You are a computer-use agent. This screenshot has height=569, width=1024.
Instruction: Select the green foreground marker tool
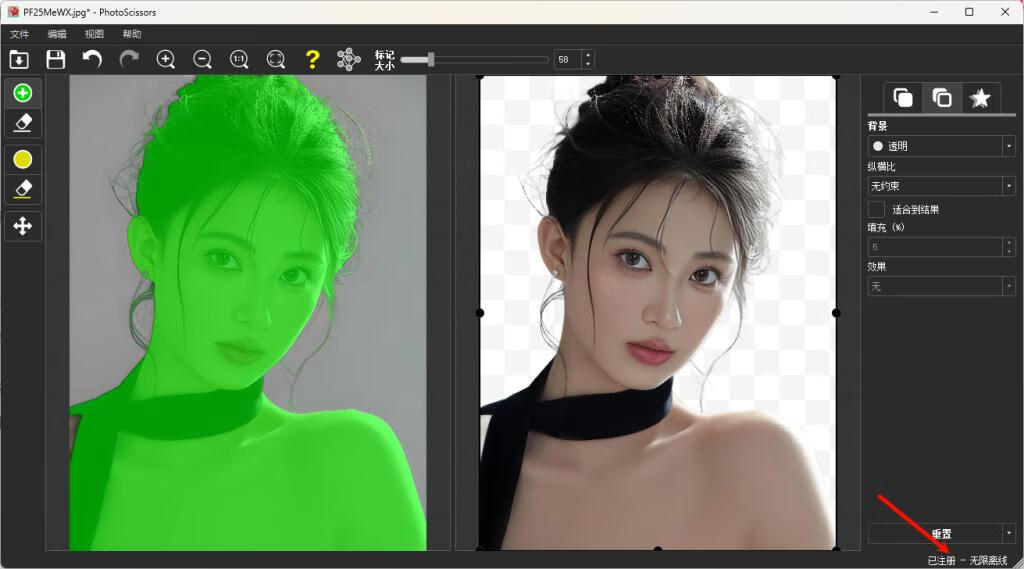23,93
